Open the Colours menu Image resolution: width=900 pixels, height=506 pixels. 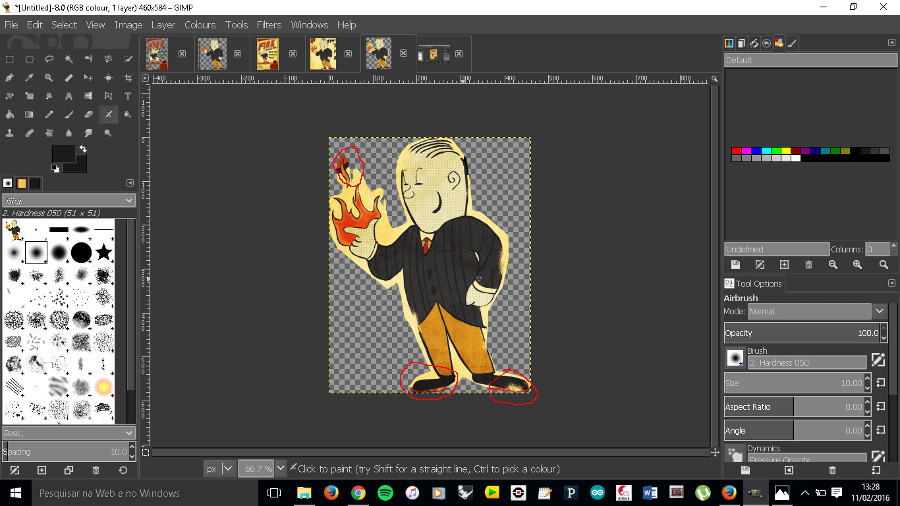200,25
